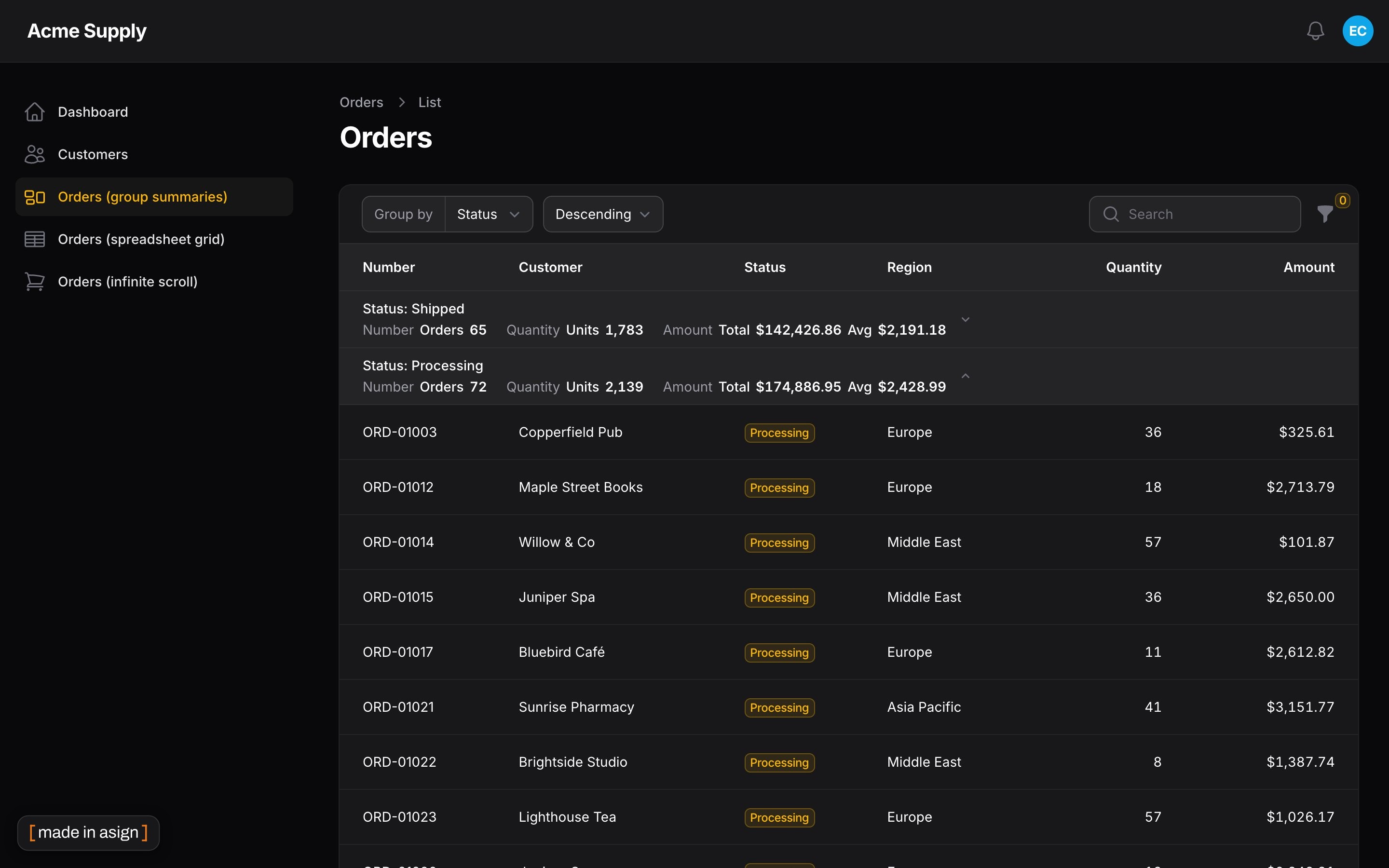
Task: Click Processing badge in ORD-01014 row
Action: click(x=779, y=542)
